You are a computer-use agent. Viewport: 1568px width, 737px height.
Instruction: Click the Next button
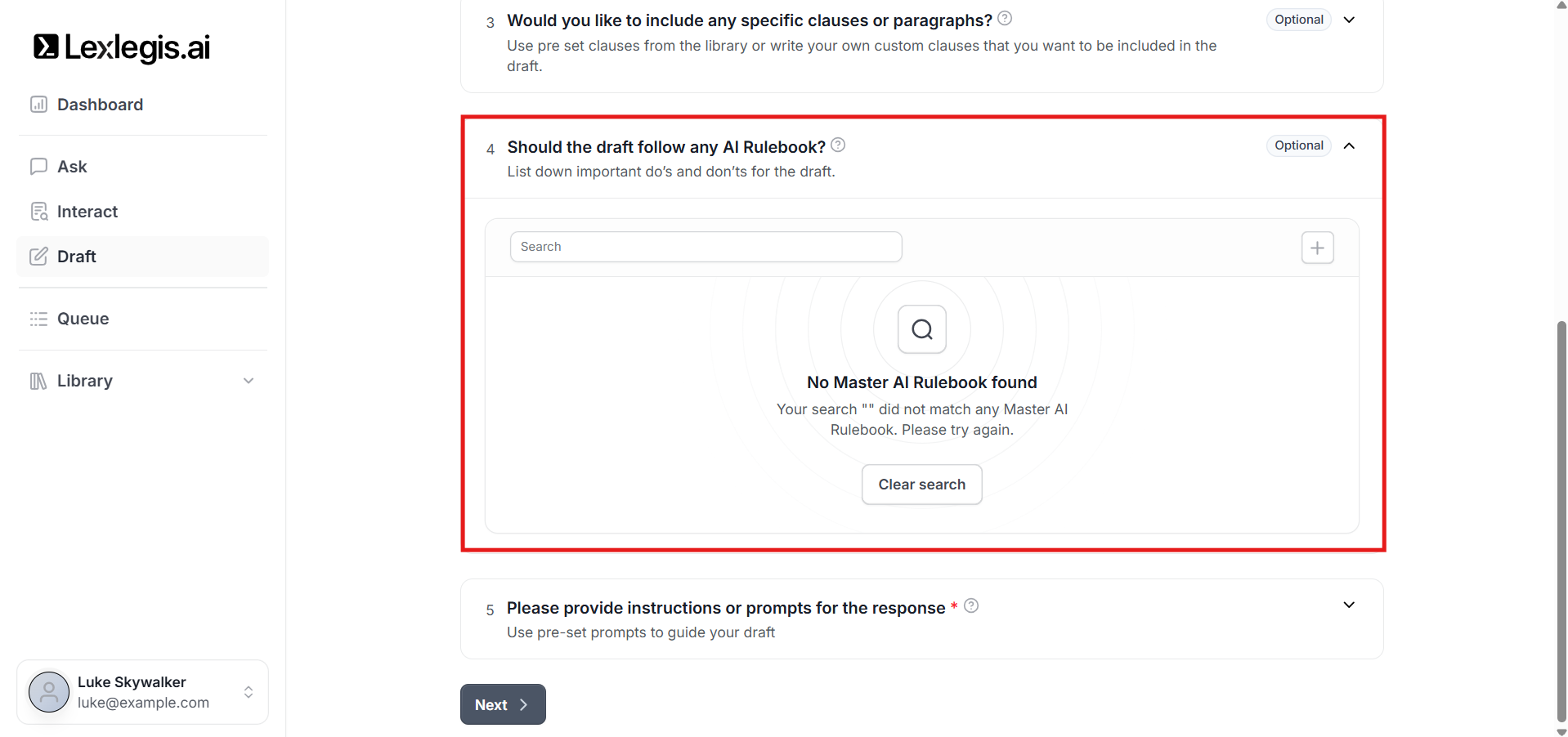click(502, 704)
